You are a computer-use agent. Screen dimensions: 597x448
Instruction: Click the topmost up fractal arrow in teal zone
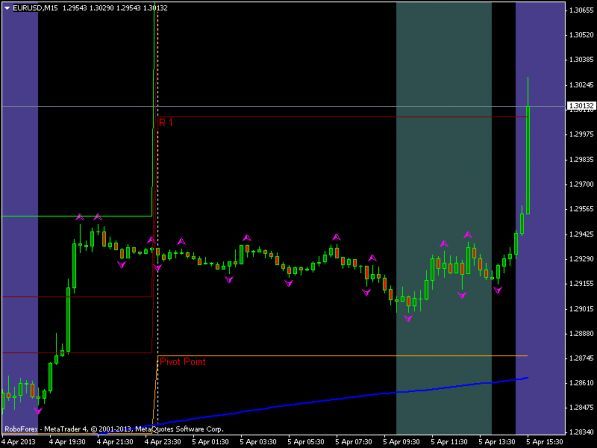tap(468, 234)
